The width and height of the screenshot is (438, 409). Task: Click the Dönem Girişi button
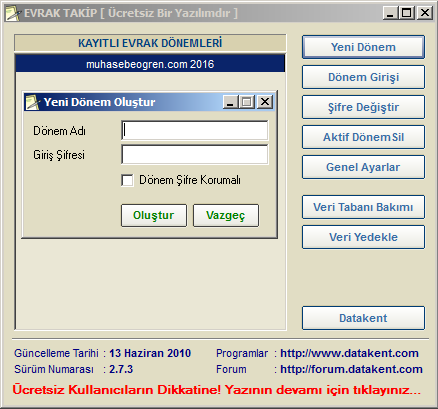point(363,77)
